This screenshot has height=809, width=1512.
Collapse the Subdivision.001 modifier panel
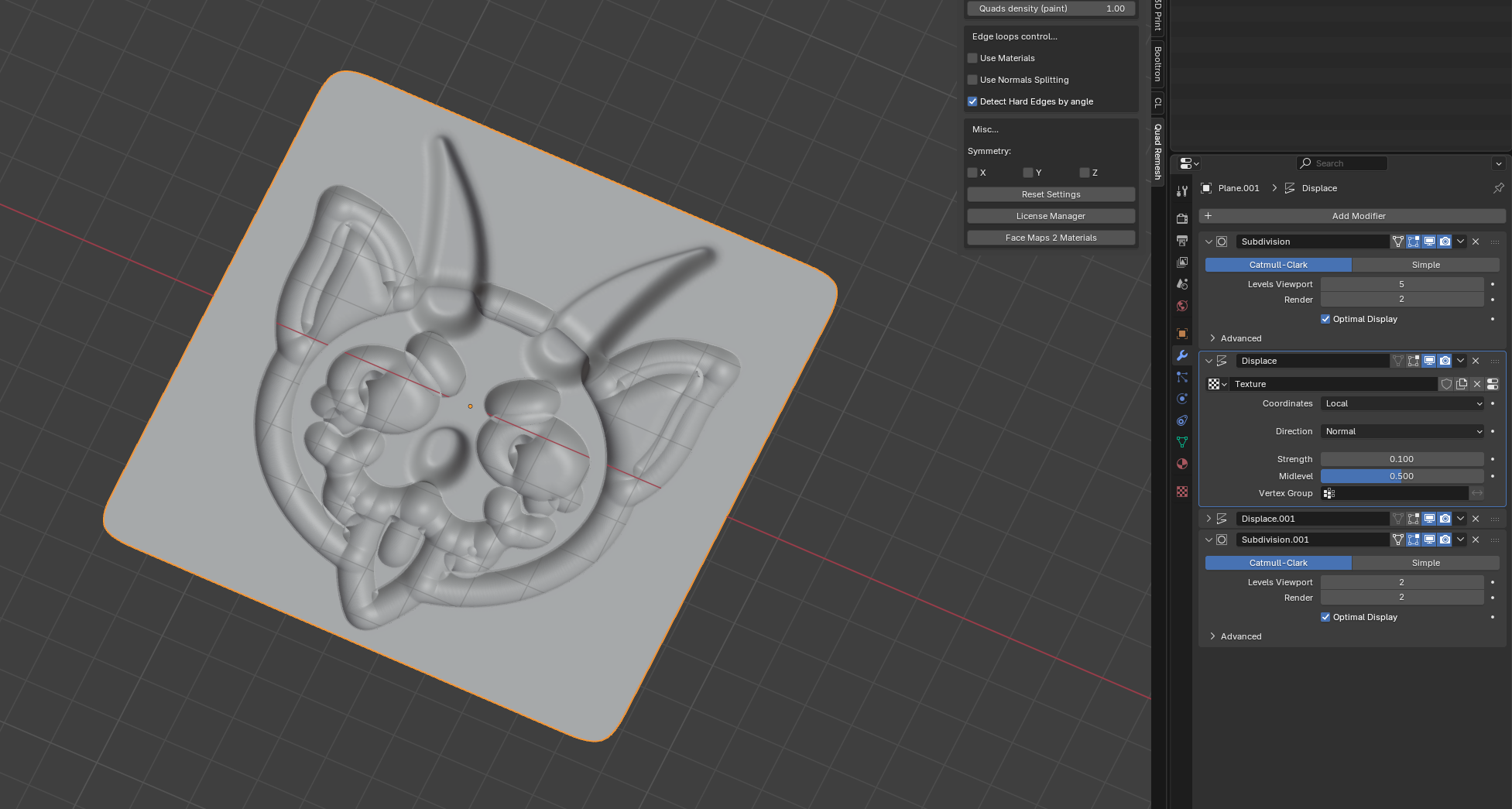1209,540
